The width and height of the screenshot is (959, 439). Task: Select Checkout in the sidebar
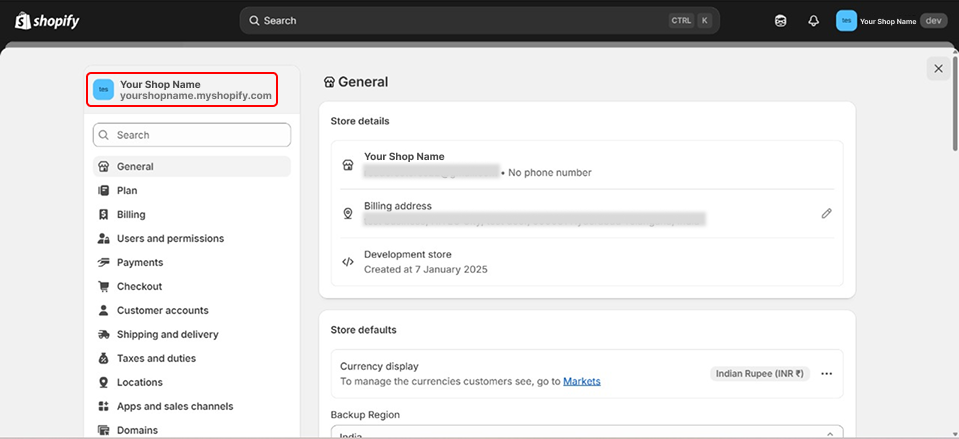coord(139,286)
